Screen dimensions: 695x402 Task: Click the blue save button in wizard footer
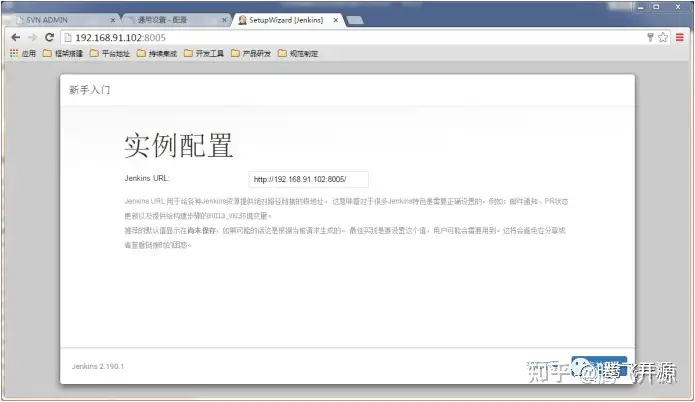[599, 367]
